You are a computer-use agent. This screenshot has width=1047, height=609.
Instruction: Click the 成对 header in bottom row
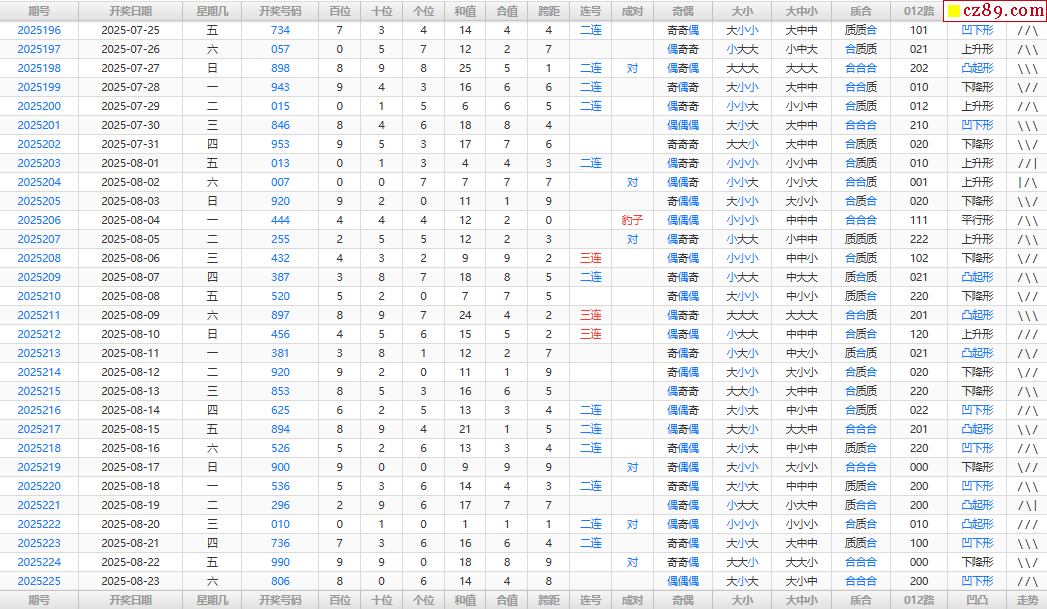tap(632, 600)
